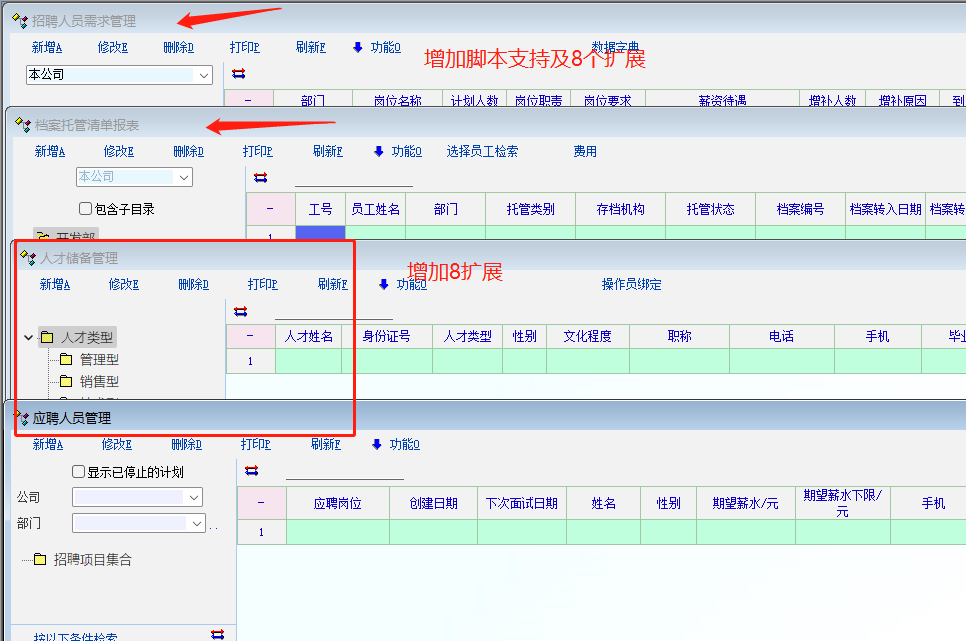Click blue down-arrow icon beside 功能 in 应聘人员管理
The width and height of the screenshot is (966, 641).
pos(376,445)
